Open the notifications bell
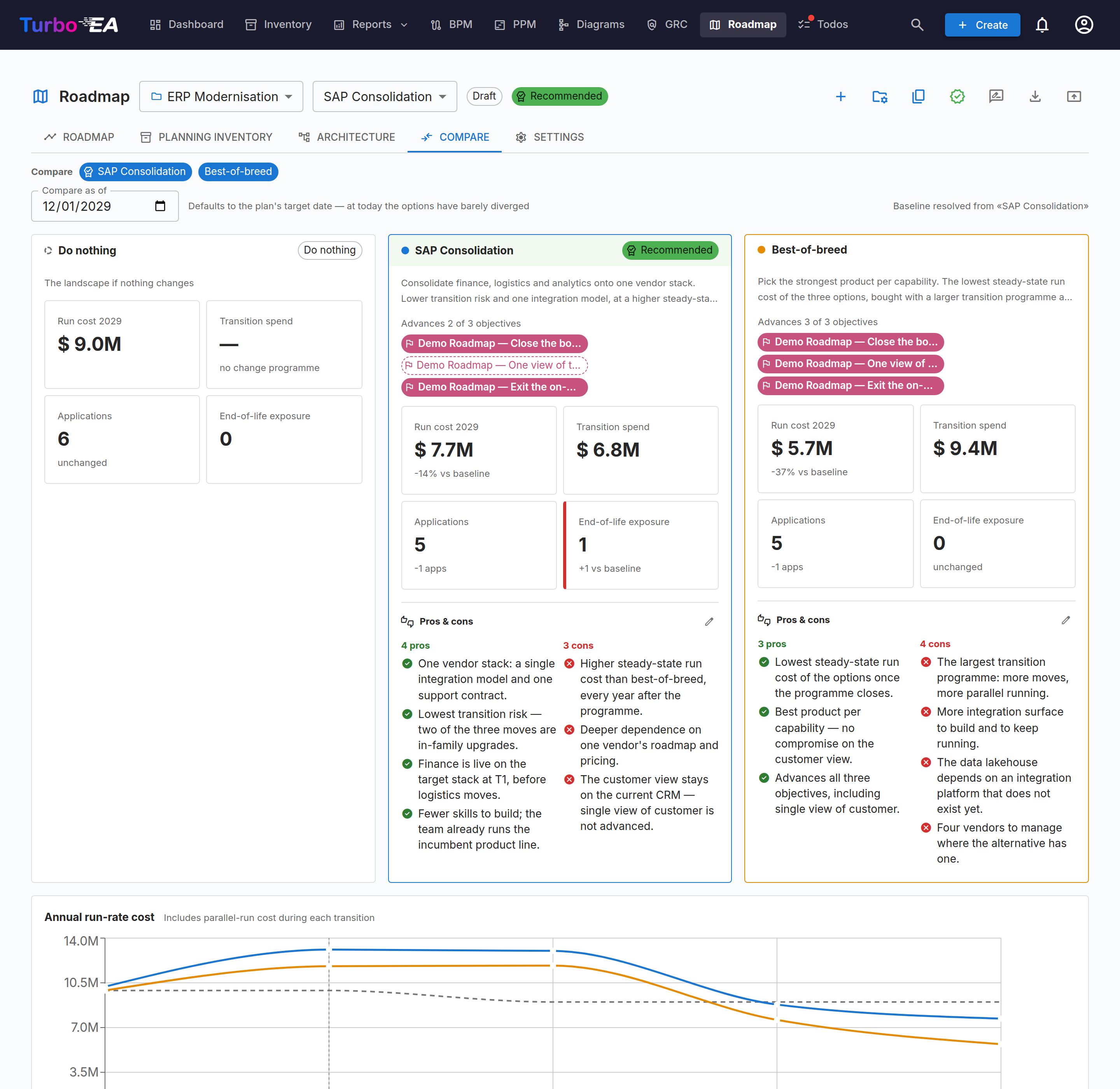Viewport: 1120px width, 1089px height. 1042,25
